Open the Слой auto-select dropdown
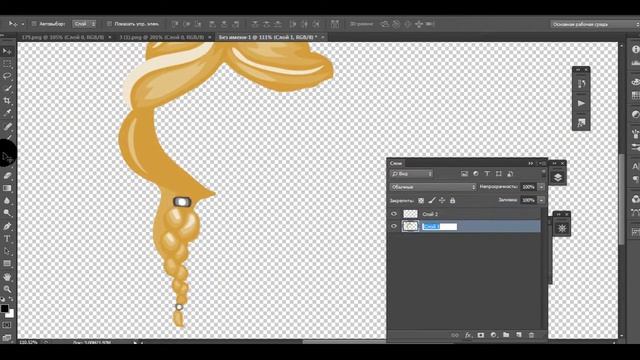Viewport: 640px width, 360px height. coord(84,24)
